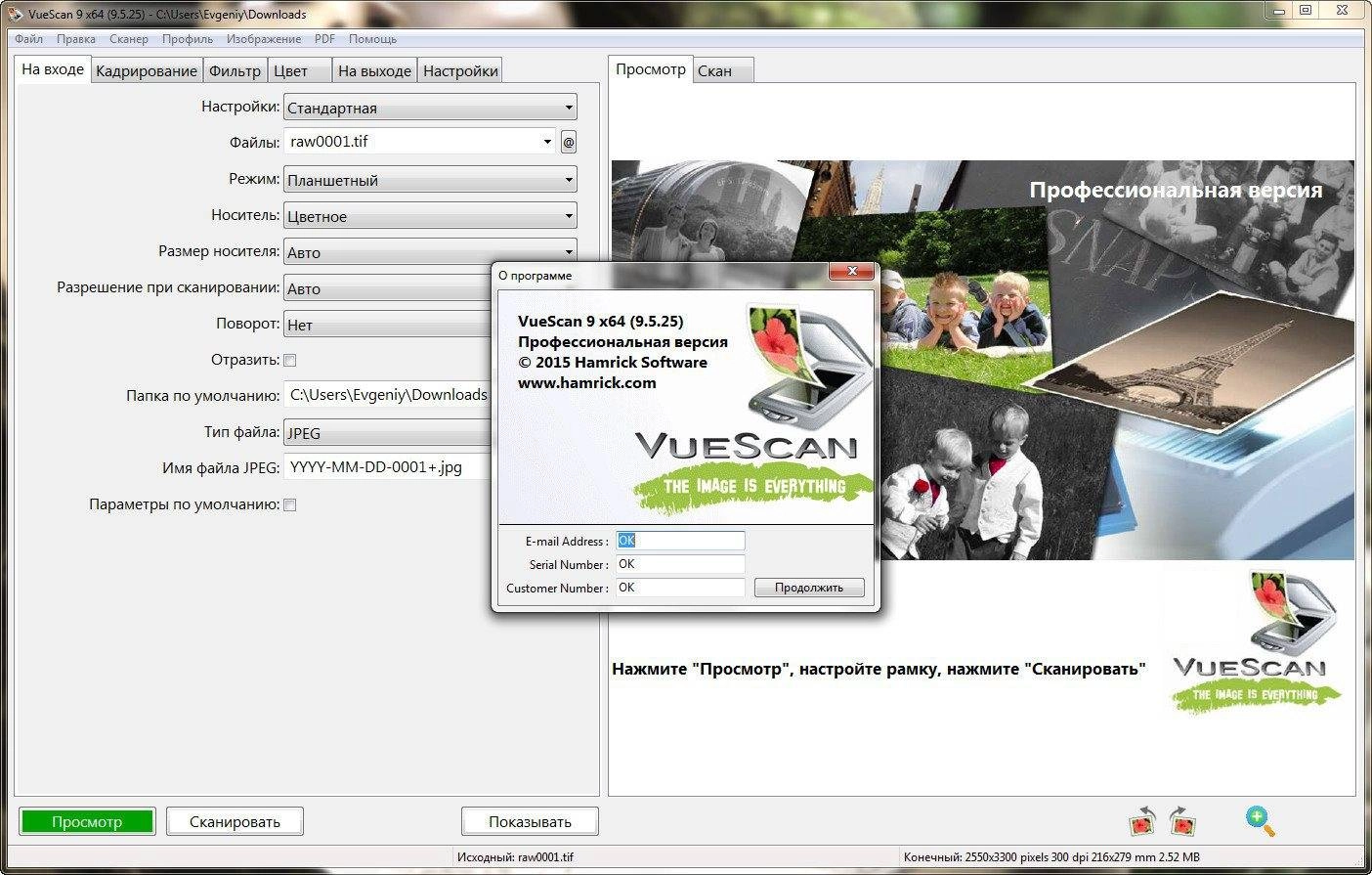Click www.hamrick.com text in dialog

click(x=586, y=383)
